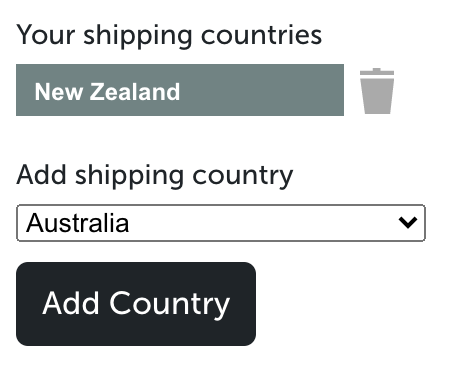Click the dark Add Country button text

136,304
